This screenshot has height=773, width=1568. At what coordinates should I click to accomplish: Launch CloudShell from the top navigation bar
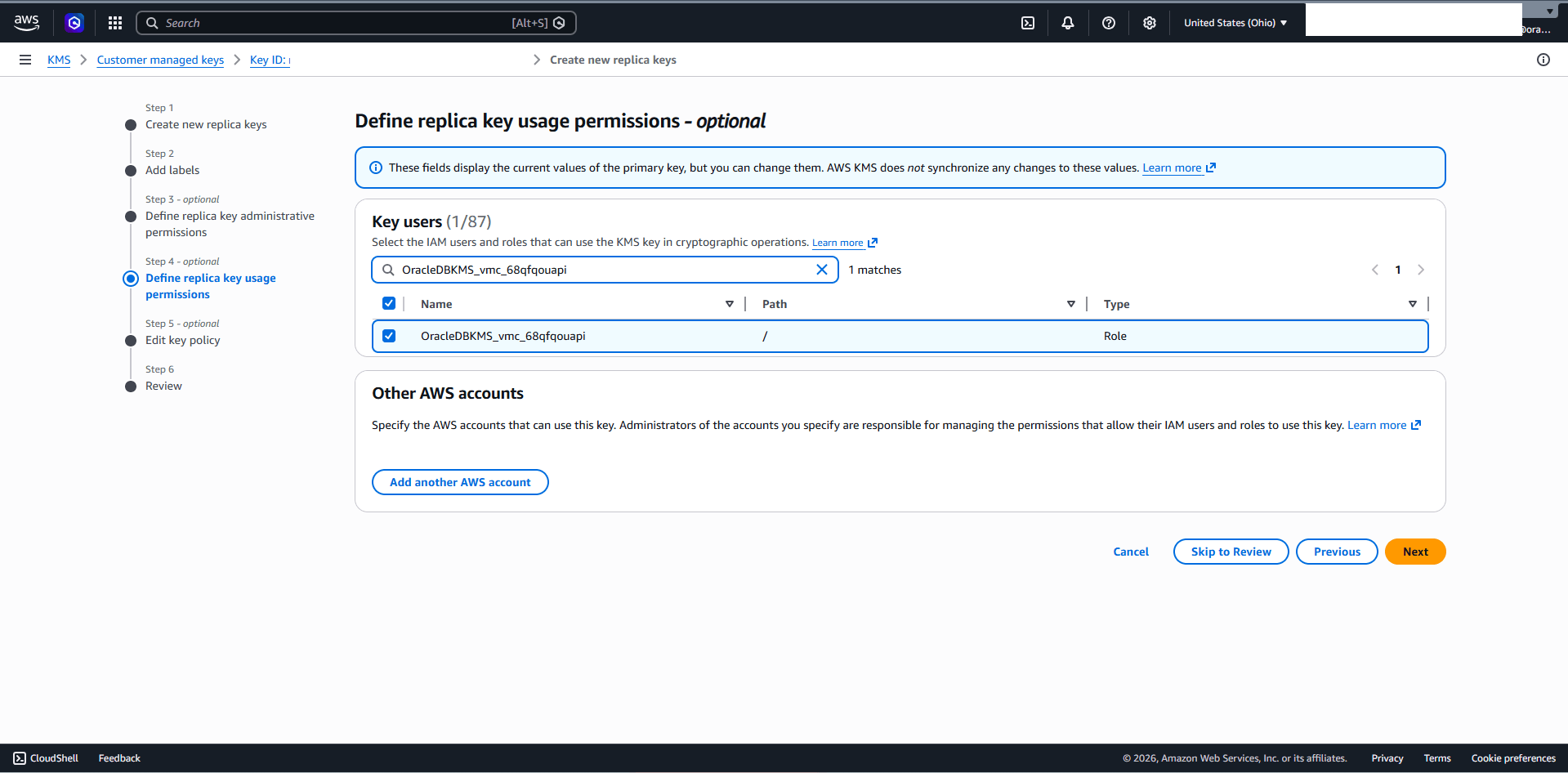point(1027,22)
